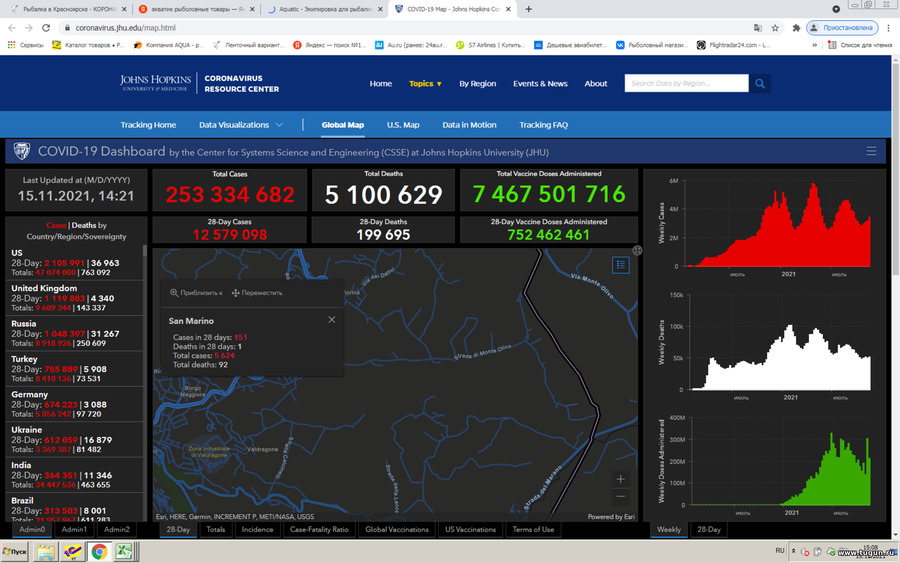
Task: Select the Admin2 level tab
Action: [117, 529]
